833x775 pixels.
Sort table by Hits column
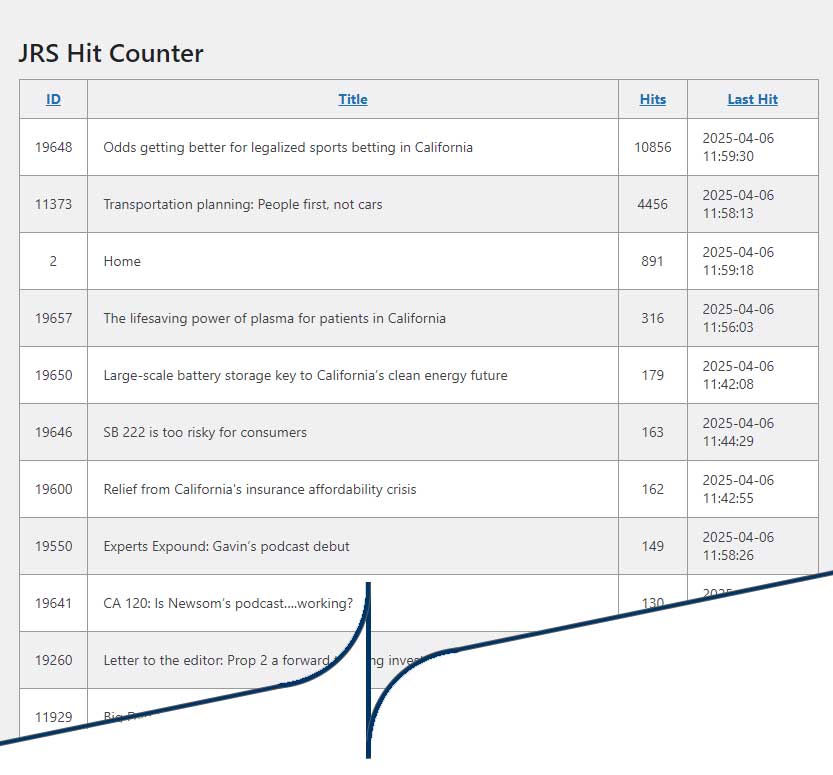click(x=652, y=99)
